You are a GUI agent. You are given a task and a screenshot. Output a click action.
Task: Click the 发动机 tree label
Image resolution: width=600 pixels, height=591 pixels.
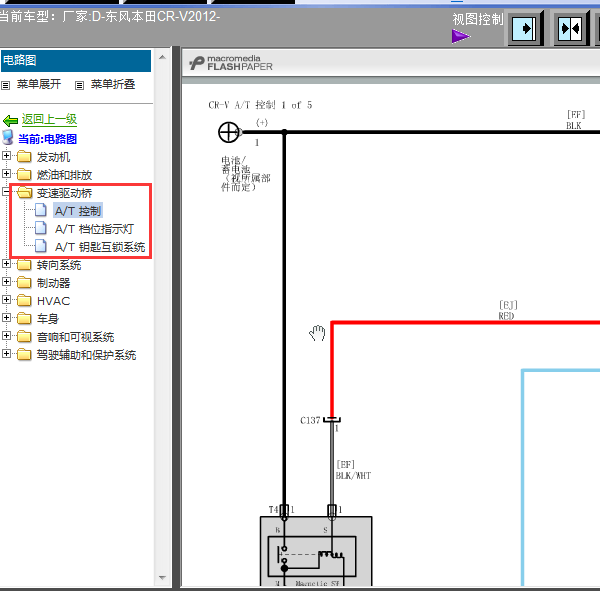tap(53, 157)
